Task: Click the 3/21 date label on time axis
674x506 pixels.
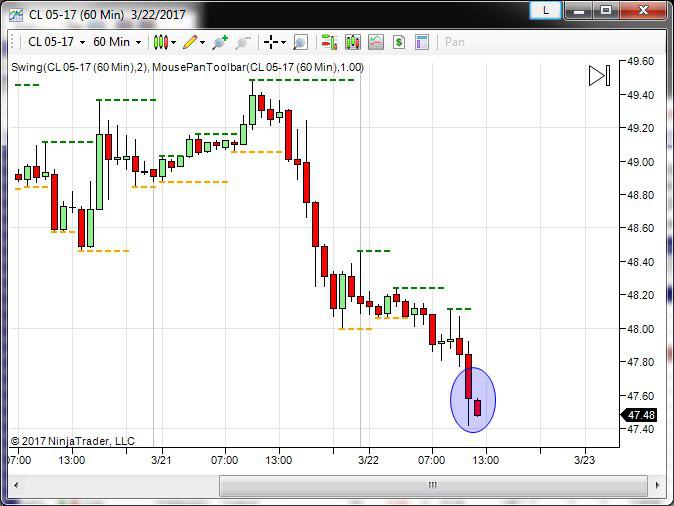Action: [161, 460]
